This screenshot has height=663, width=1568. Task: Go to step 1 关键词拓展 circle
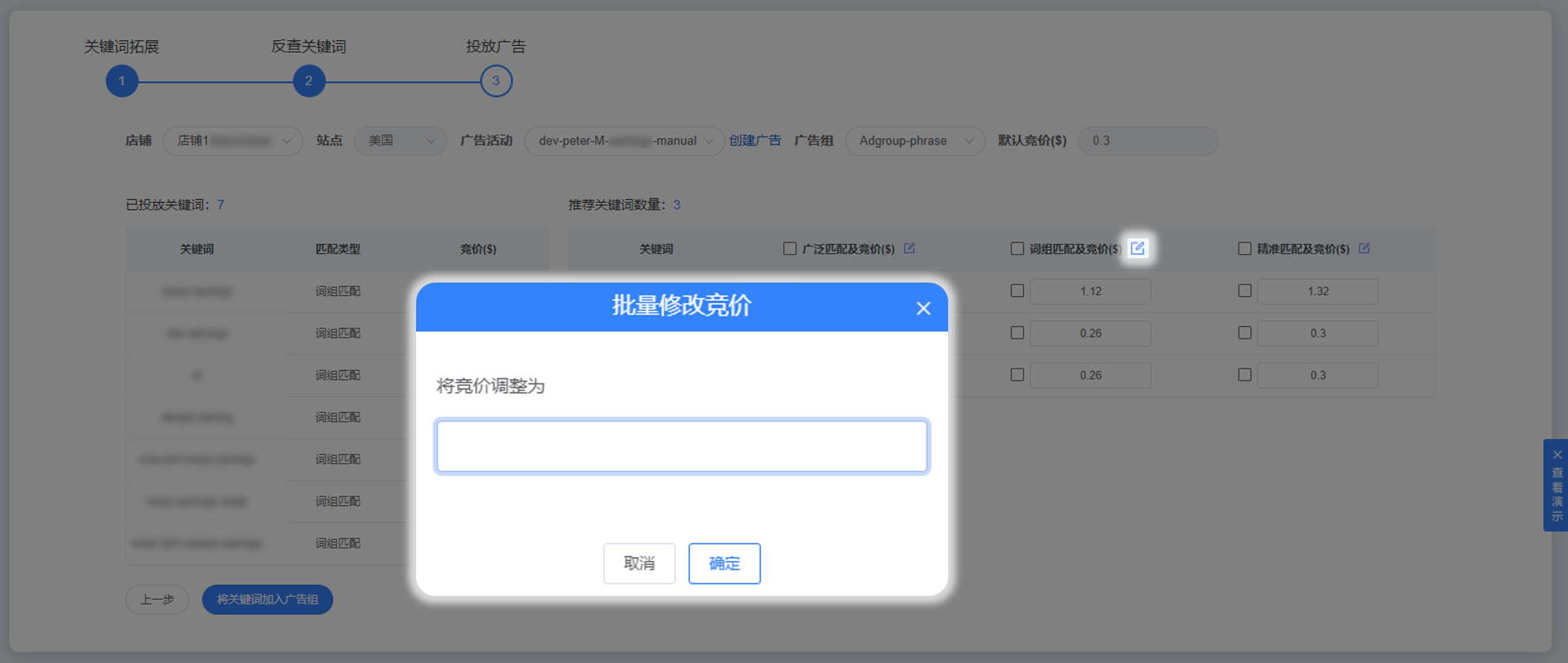coord(122,81)
